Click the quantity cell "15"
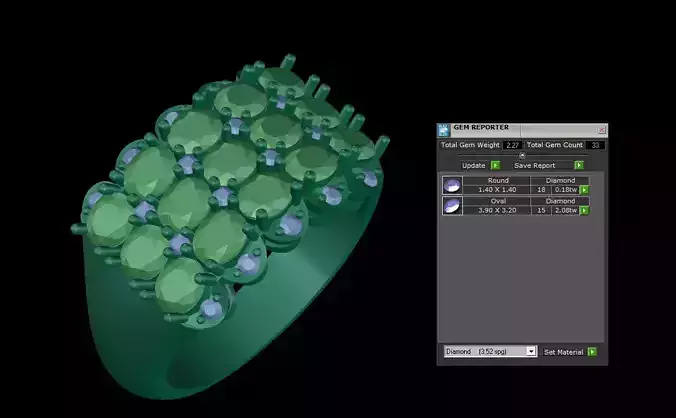 541,210
